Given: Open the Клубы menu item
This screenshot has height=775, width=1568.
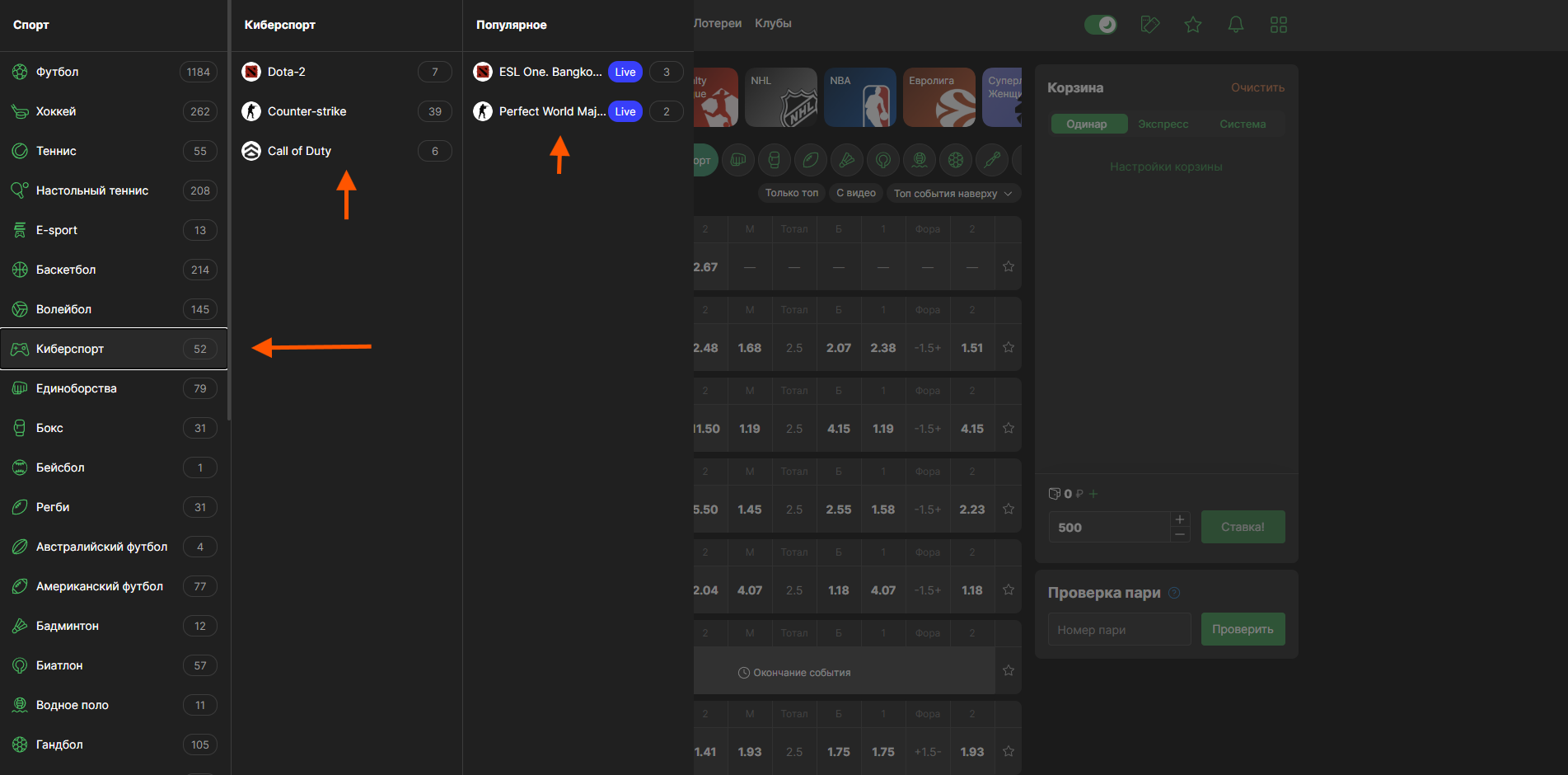Looking at the screenshot, I should tap(773, 23).
